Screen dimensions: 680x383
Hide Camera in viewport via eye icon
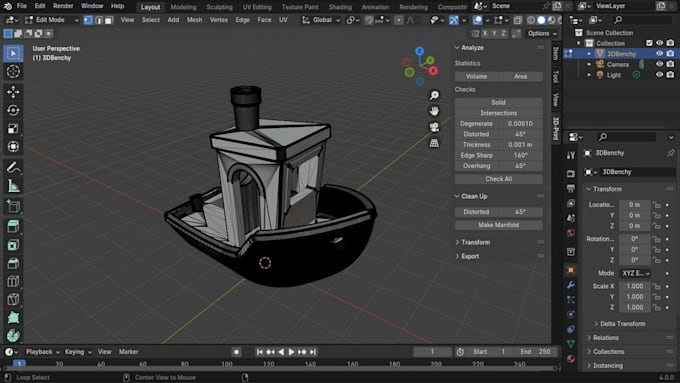(x=659, y=64)
